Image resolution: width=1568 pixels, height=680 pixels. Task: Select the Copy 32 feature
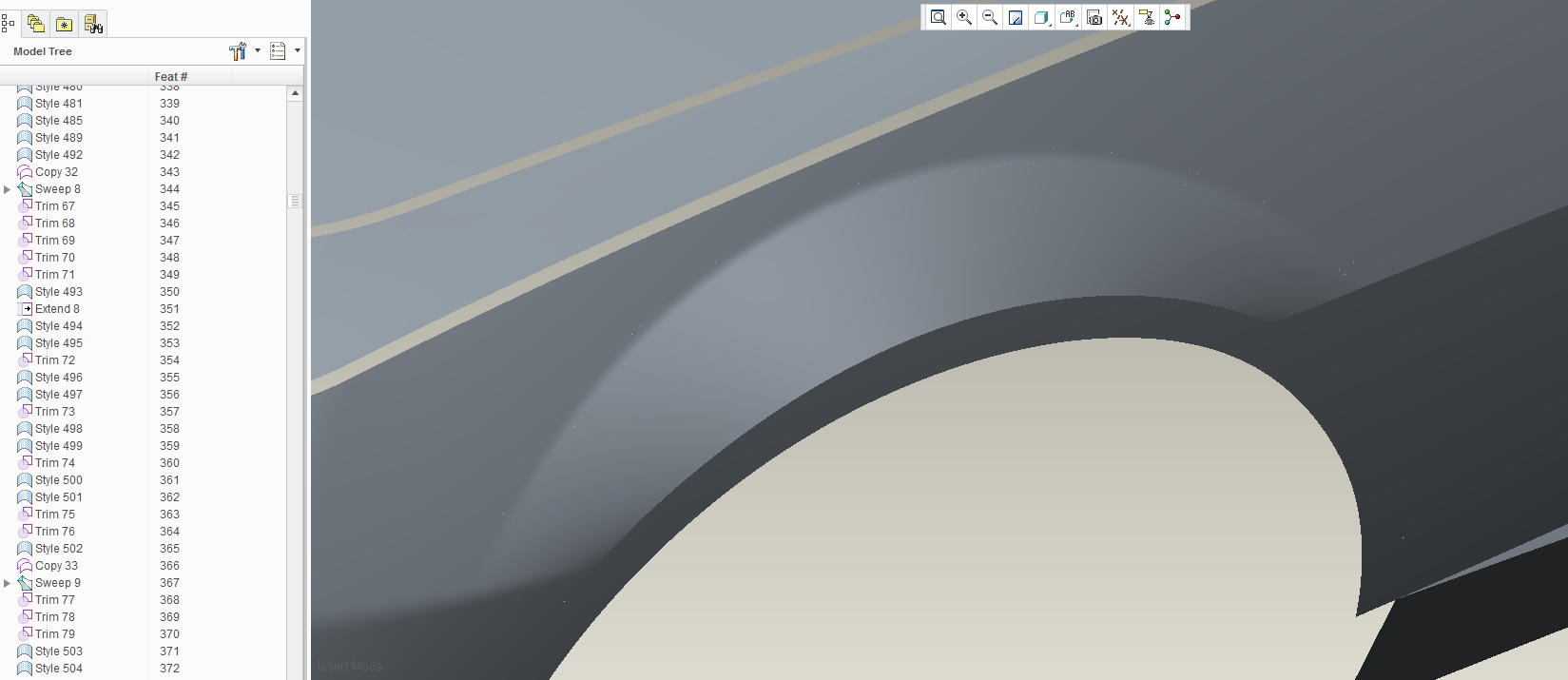56,172
